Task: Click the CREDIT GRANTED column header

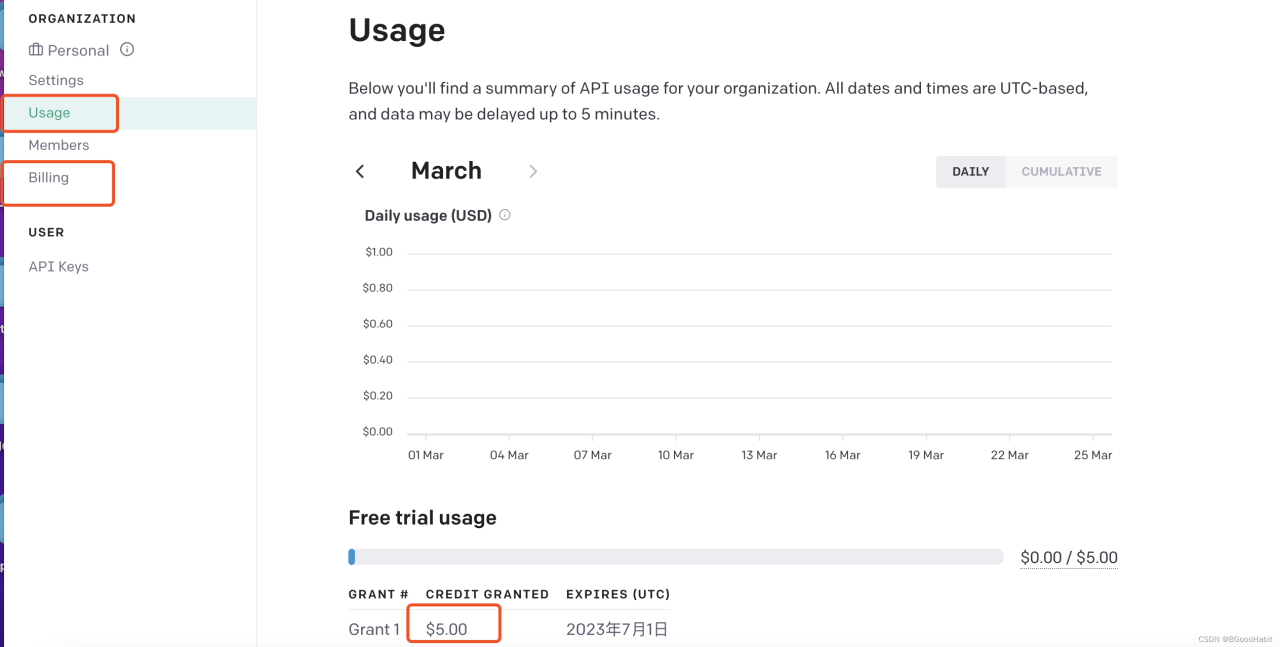Action: [487, 594]
